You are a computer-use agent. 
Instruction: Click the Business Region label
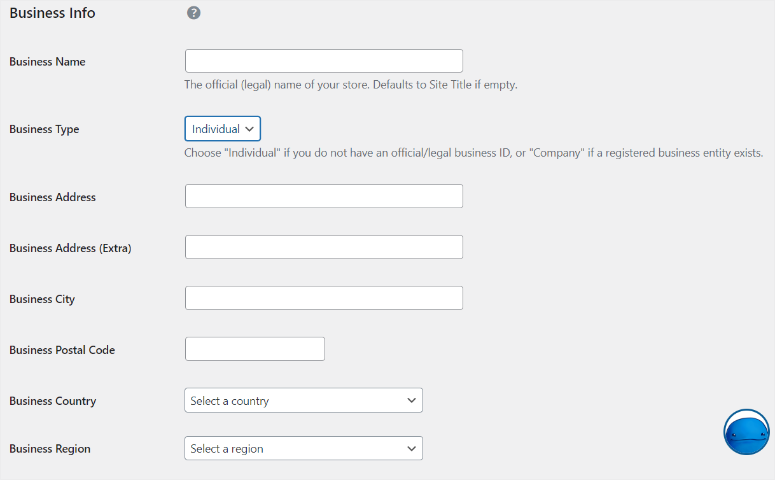50,449
